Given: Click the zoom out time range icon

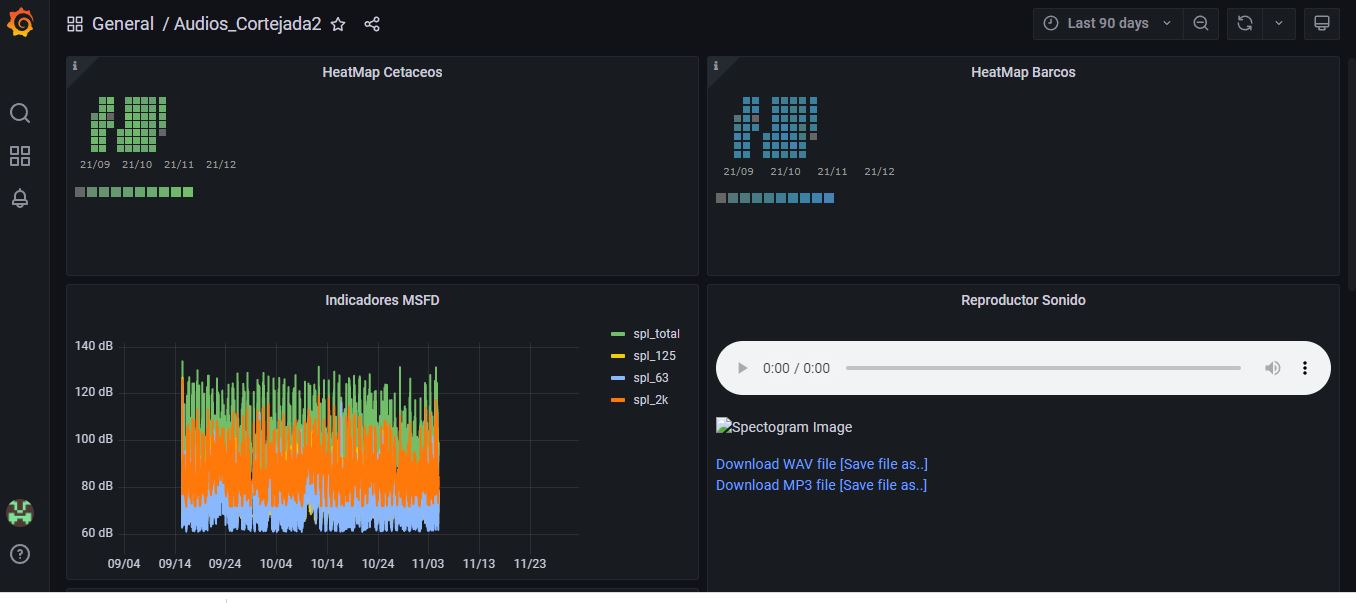Looking at the screenshot, I should pos(1200,23).
